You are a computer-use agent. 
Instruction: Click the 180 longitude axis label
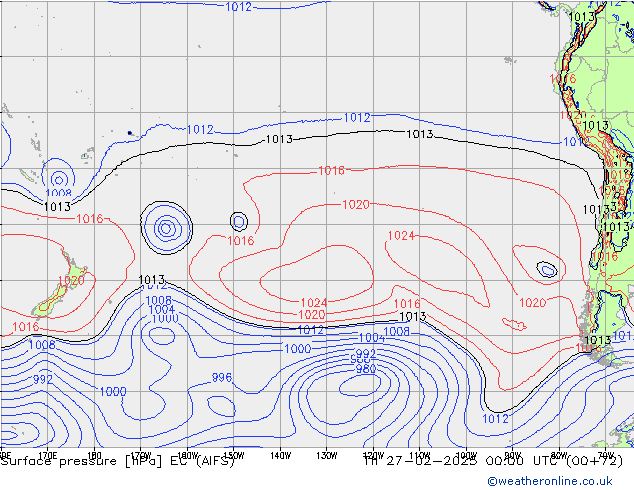click(94, 454)
